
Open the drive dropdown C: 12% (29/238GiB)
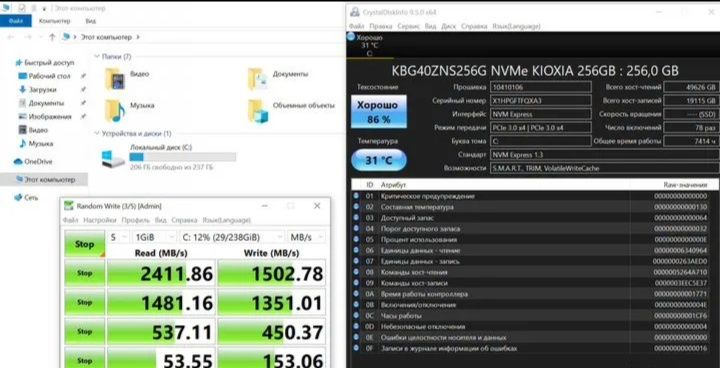point(231,237)
